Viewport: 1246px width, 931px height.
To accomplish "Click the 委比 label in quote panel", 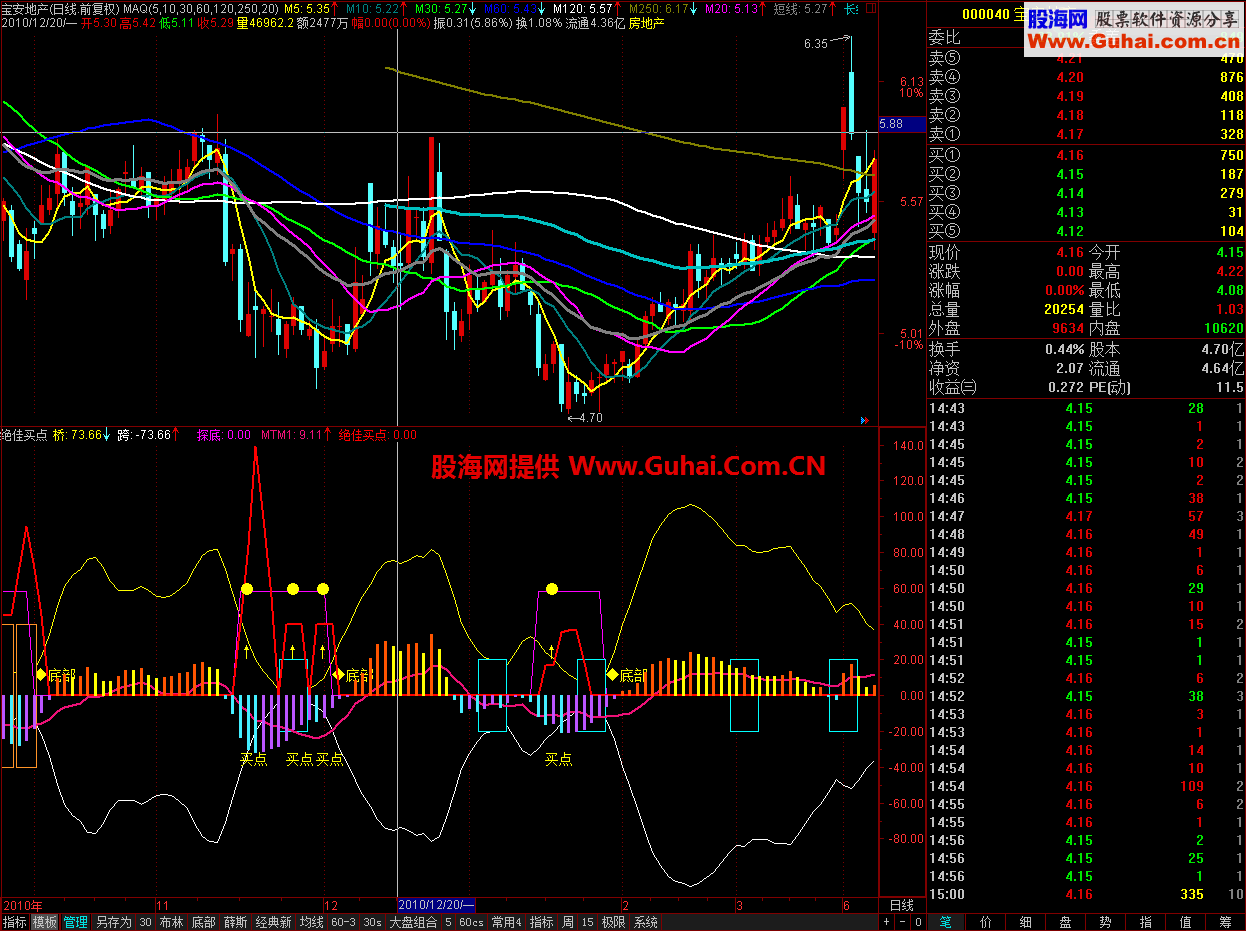I will [x=945, y=39].
